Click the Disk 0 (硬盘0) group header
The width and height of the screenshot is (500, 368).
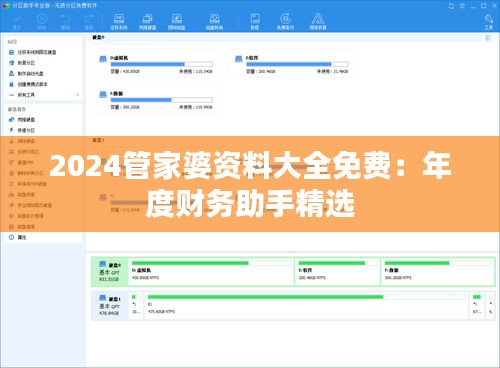(98, 37)
